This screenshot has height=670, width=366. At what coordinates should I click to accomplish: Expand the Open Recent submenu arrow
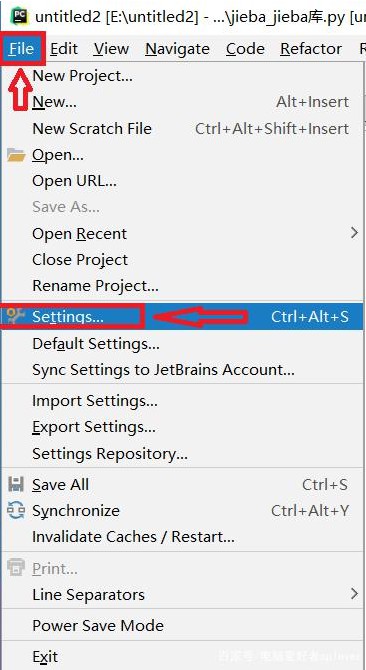(354, 233)
